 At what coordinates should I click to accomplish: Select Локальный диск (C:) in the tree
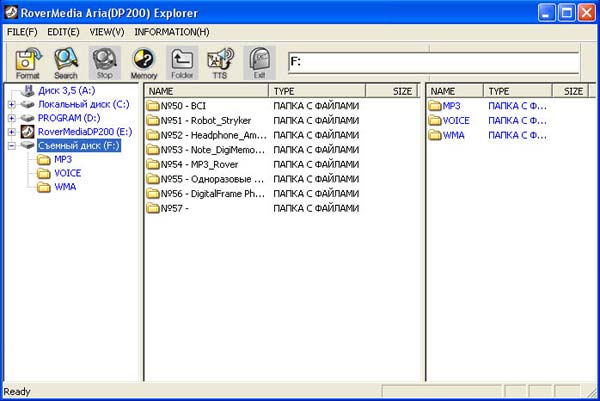coord(83,104)
